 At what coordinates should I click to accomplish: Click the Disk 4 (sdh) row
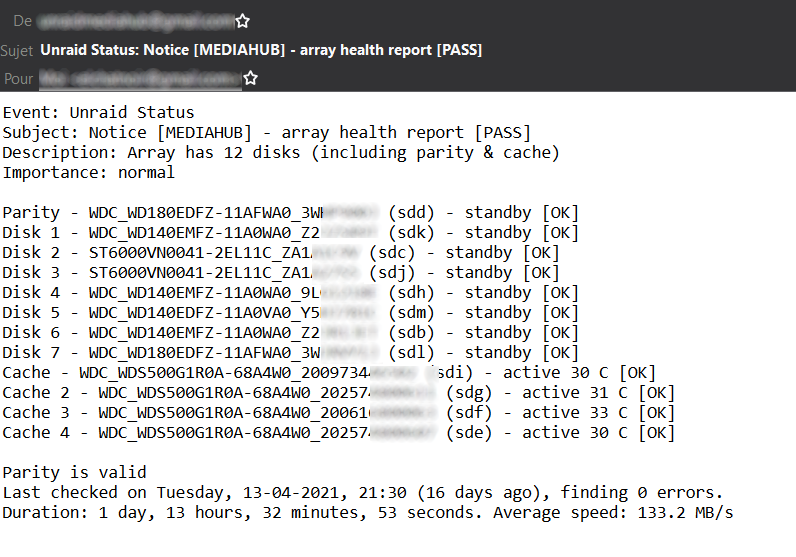click(x=290, y=293)
